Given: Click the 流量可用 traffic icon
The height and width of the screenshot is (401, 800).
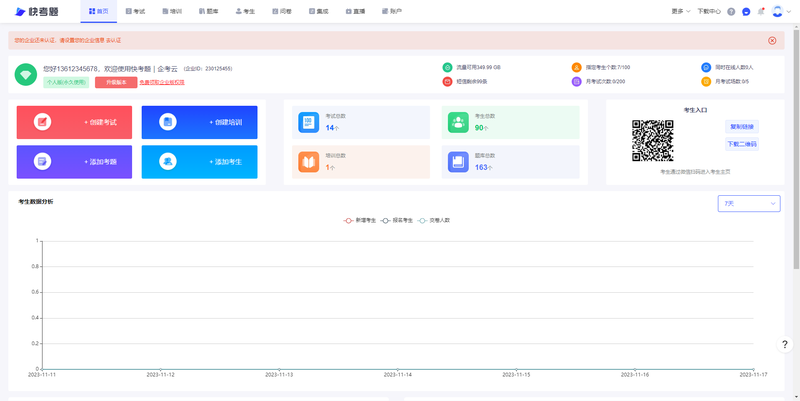Looking at the screenshot, I should point(447,67).
